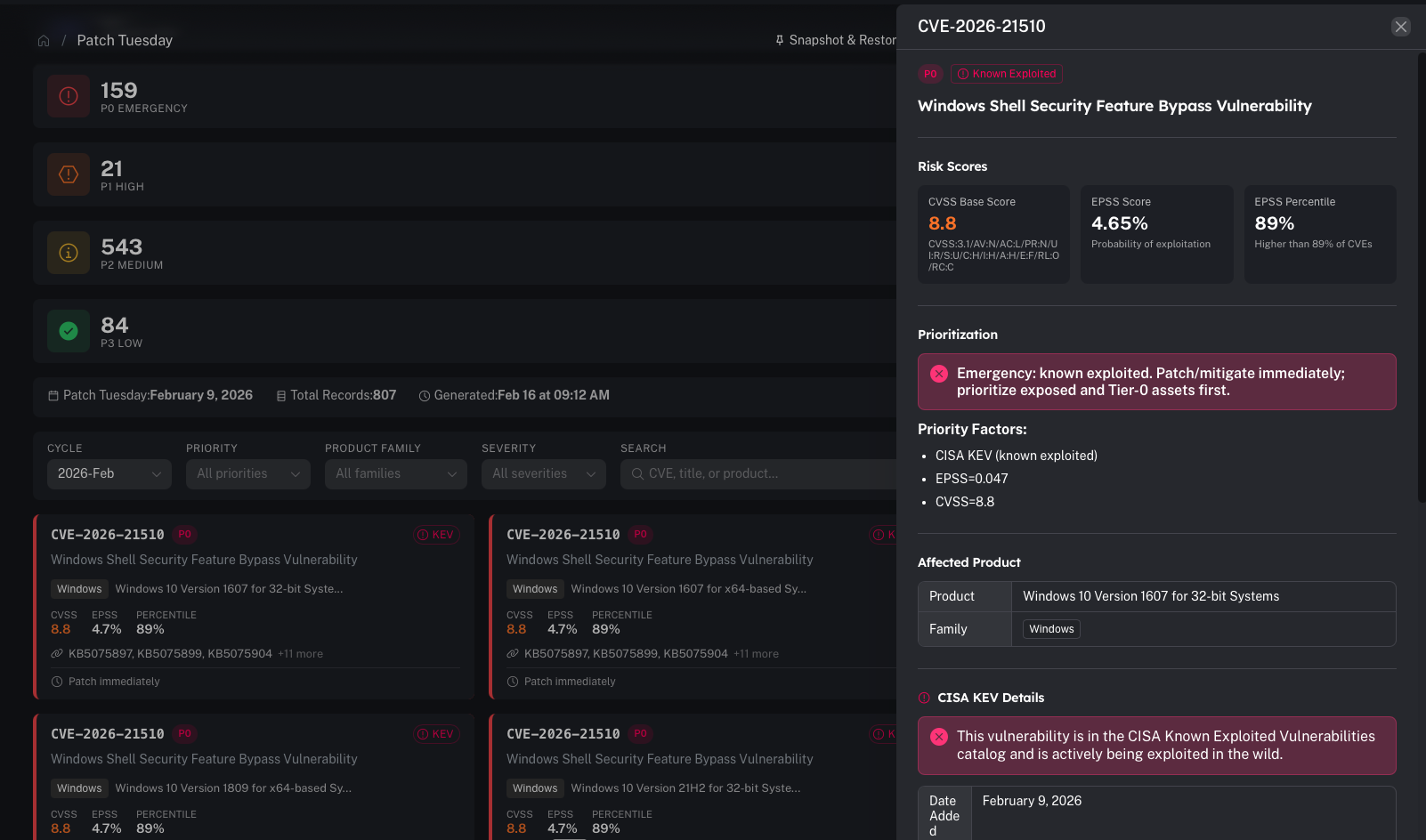Click the Known Exploited badge in detail panel
This screenshot has height=840, width=1426.
point(1006,74)
